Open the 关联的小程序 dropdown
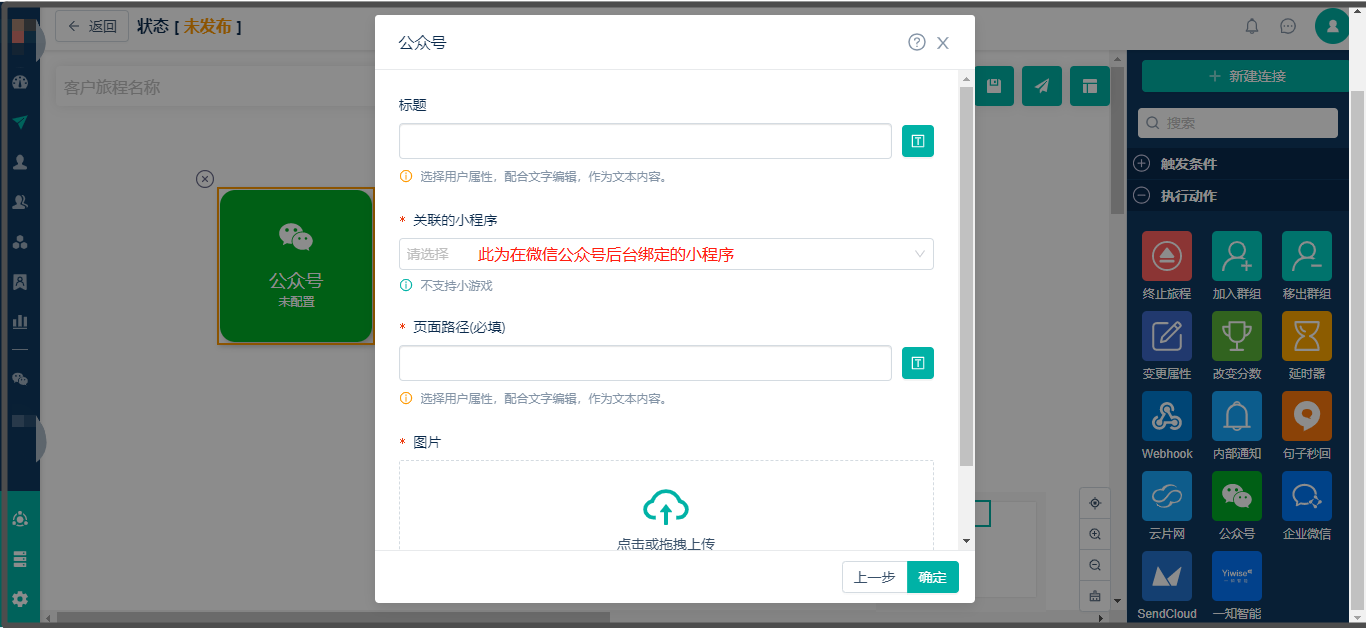 click(x=666, y=254)
